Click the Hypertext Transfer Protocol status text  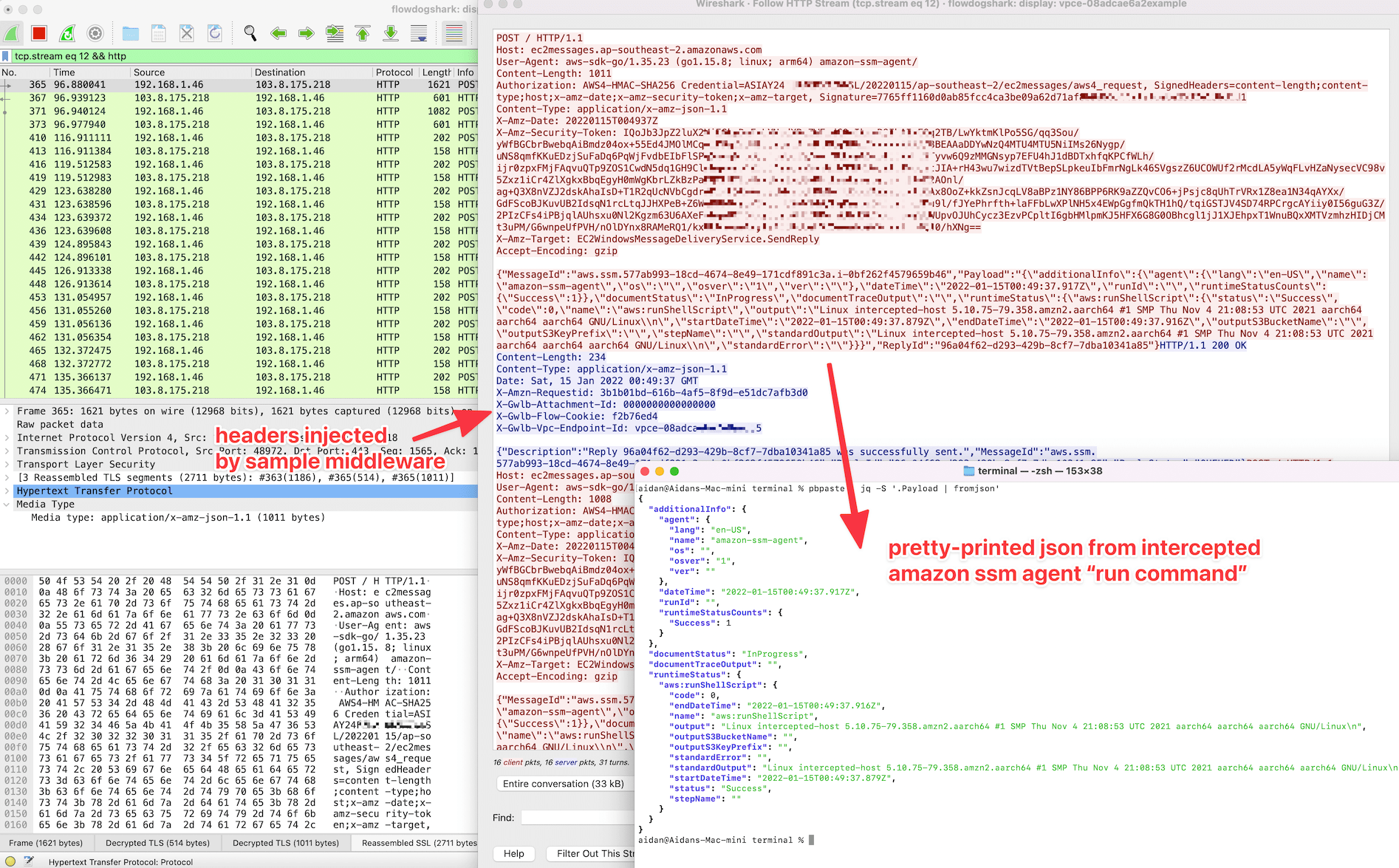point(121,861)
